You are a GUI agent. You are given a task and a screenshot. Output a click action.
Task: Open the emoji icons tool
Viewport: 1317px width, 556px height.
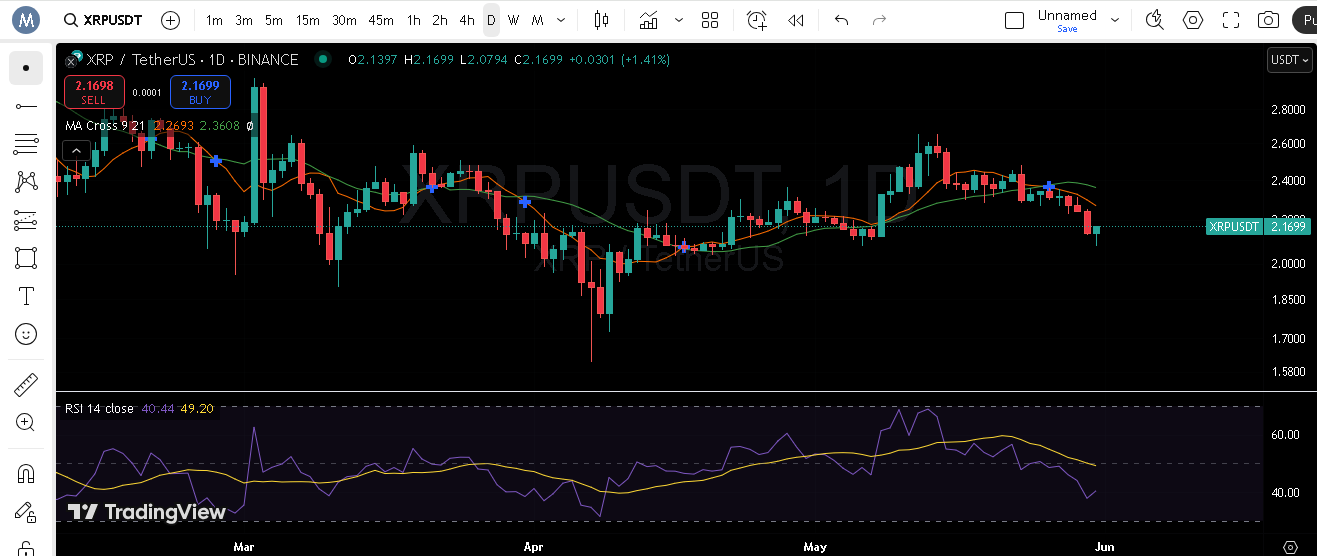pyautogui.click(x=26, y=334)
